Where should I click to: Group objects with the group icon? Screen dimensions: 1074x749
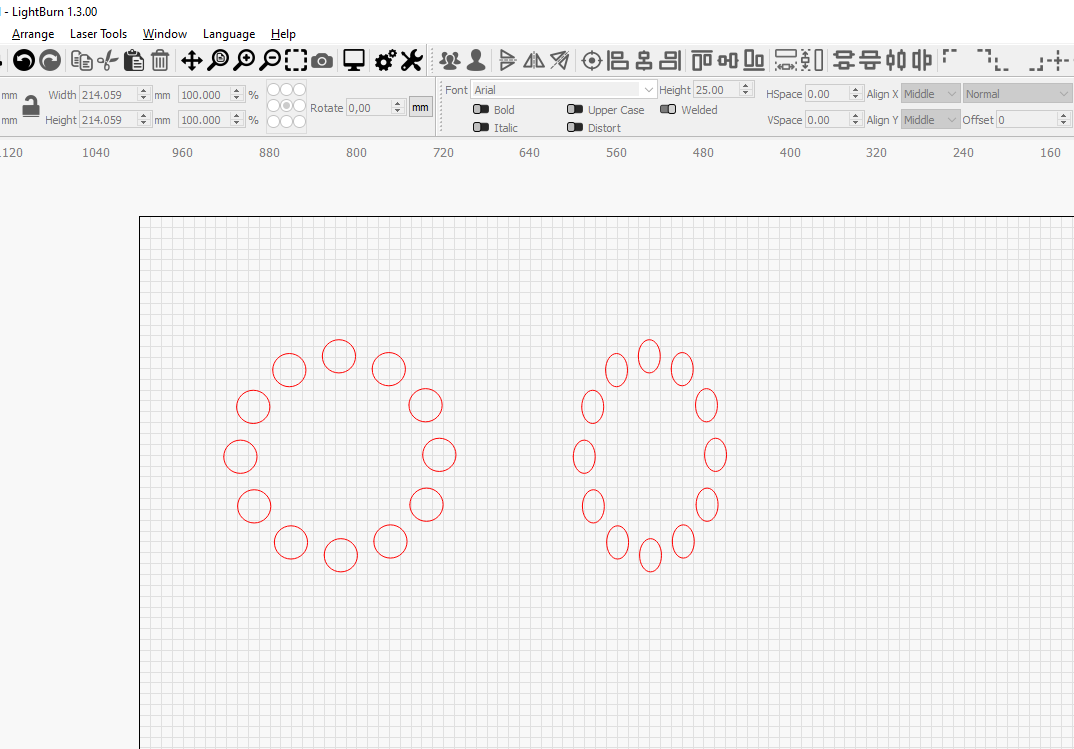[x=450, y=61]
